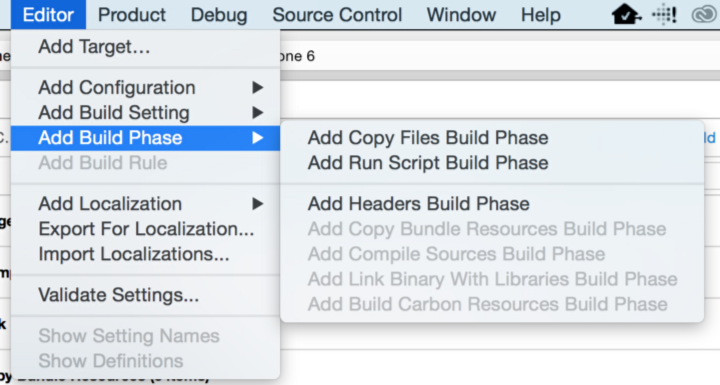
Task: Open the Help menu
Action: click(540, 15)
